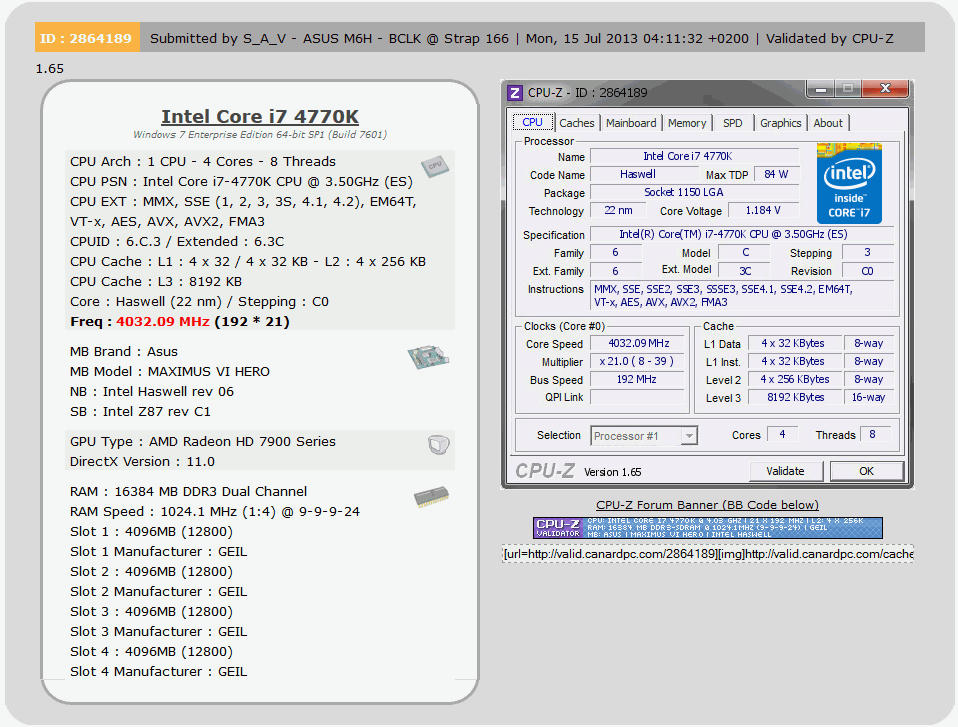Click the Stepping value 3
The width and height of the screenshot is (958, 727).
(868, 253)
